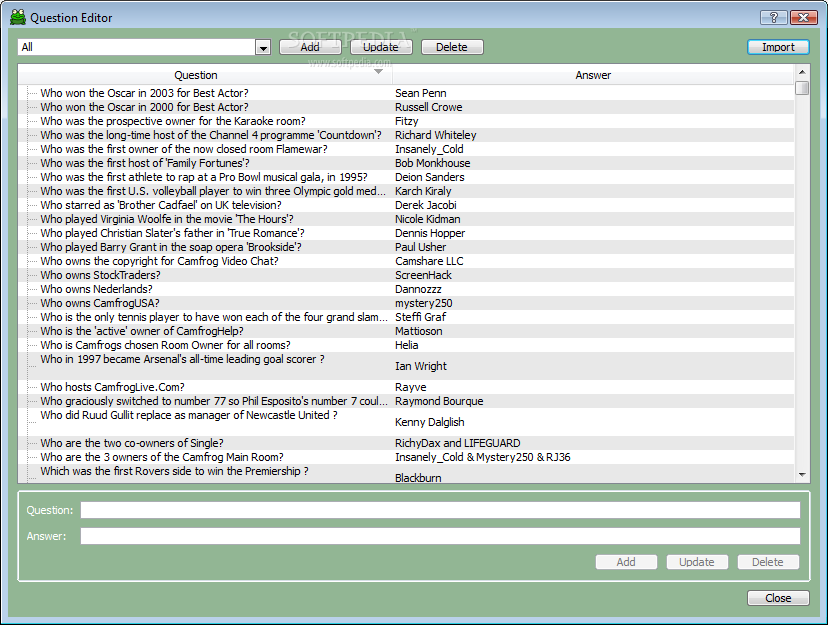Click the answer 'Camshare LLC'

pyautogui.click(x=429, y=261)
